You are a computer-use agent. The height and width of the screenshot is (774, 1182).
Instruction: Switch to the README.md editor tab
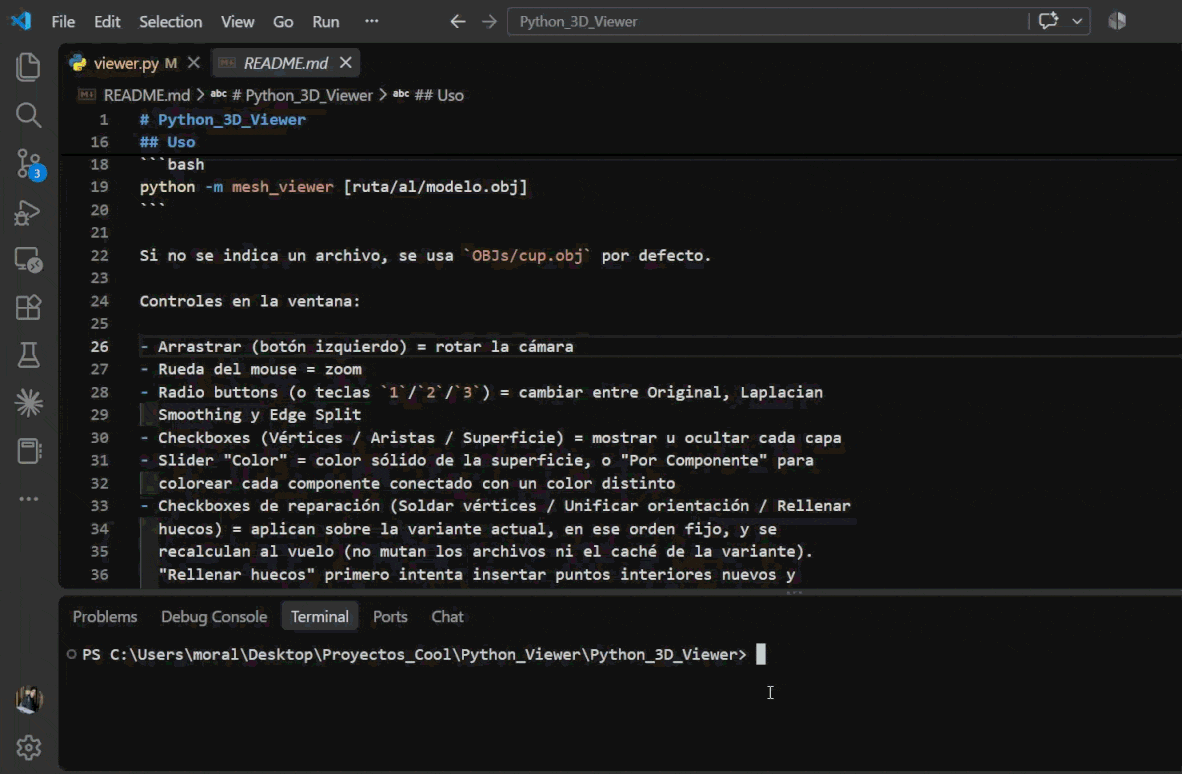coord(286,63)
